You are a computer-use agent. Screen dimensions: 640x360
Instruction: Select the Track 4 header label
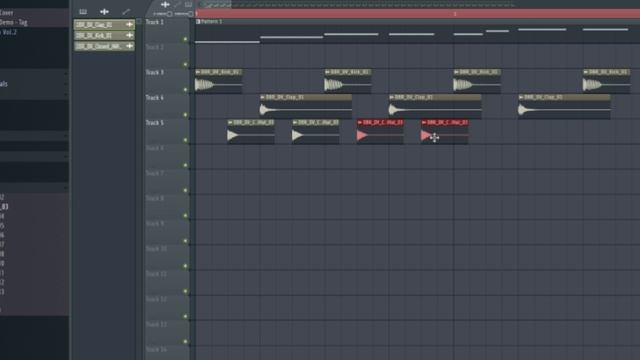[x=155, y=98]
